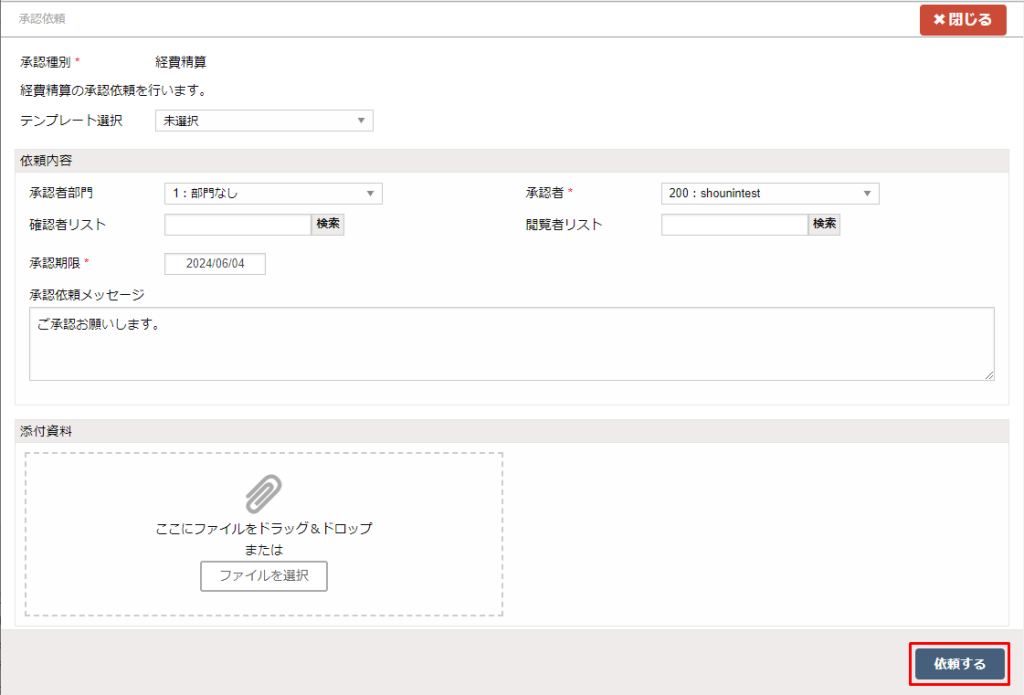
Task: Click the message textarea resize handle
Action: click(989, 376)
